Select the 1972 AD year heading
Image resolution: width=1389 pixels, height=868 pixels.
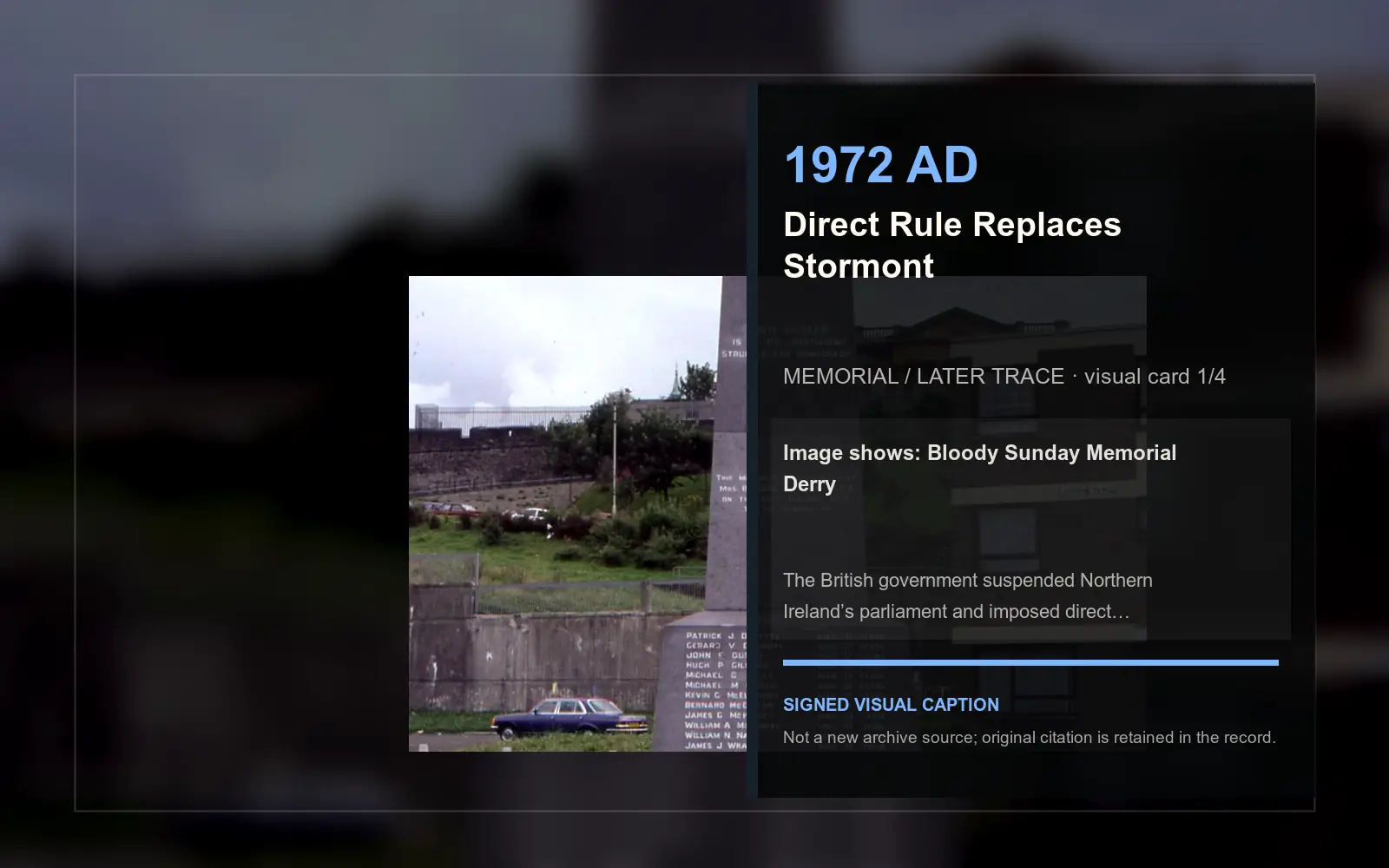(880, 165)
